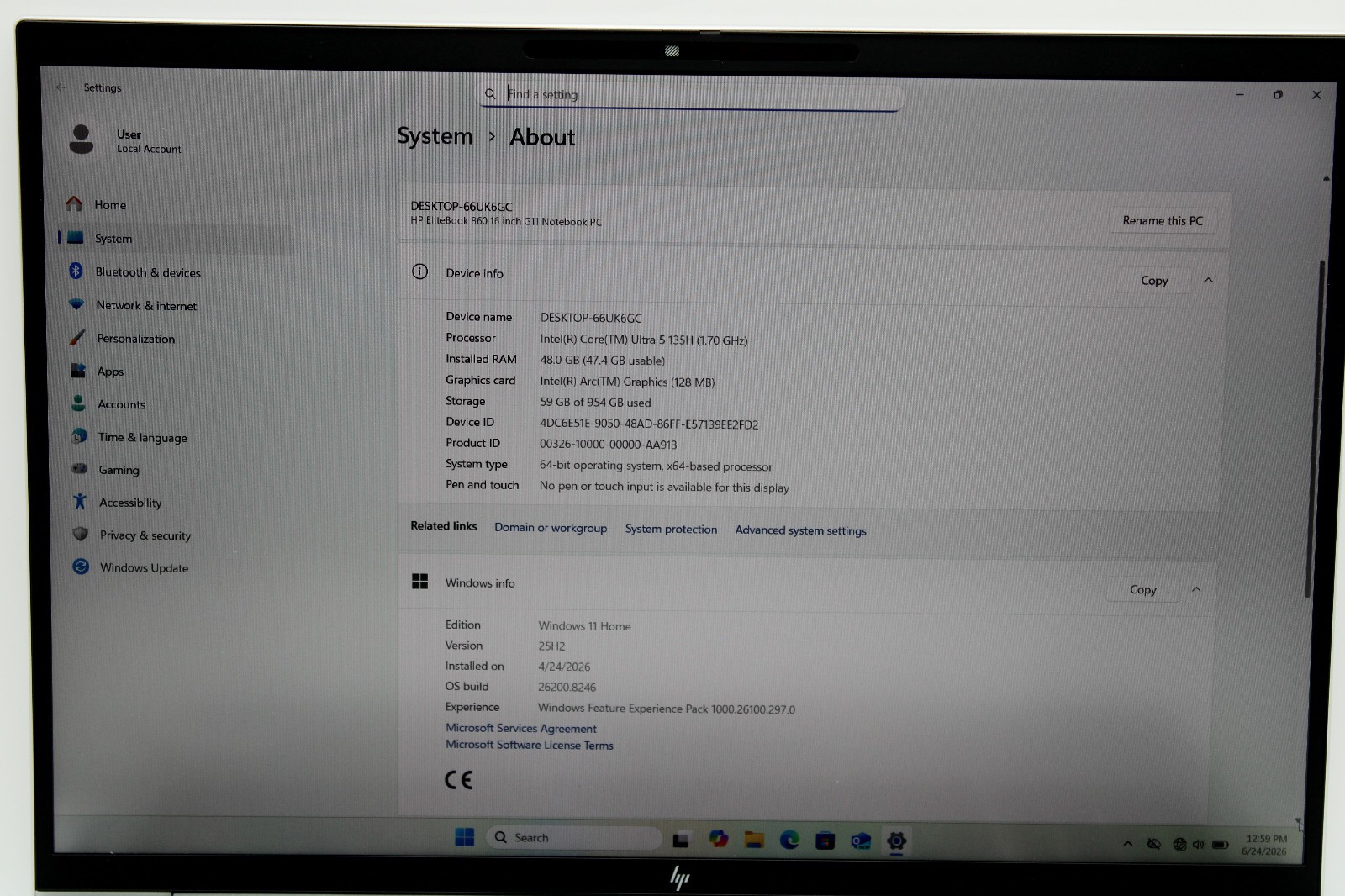Viewport: 1345px width, 896px height.
Task: Click the Device info information icon
Action: [x=419, y=271]
